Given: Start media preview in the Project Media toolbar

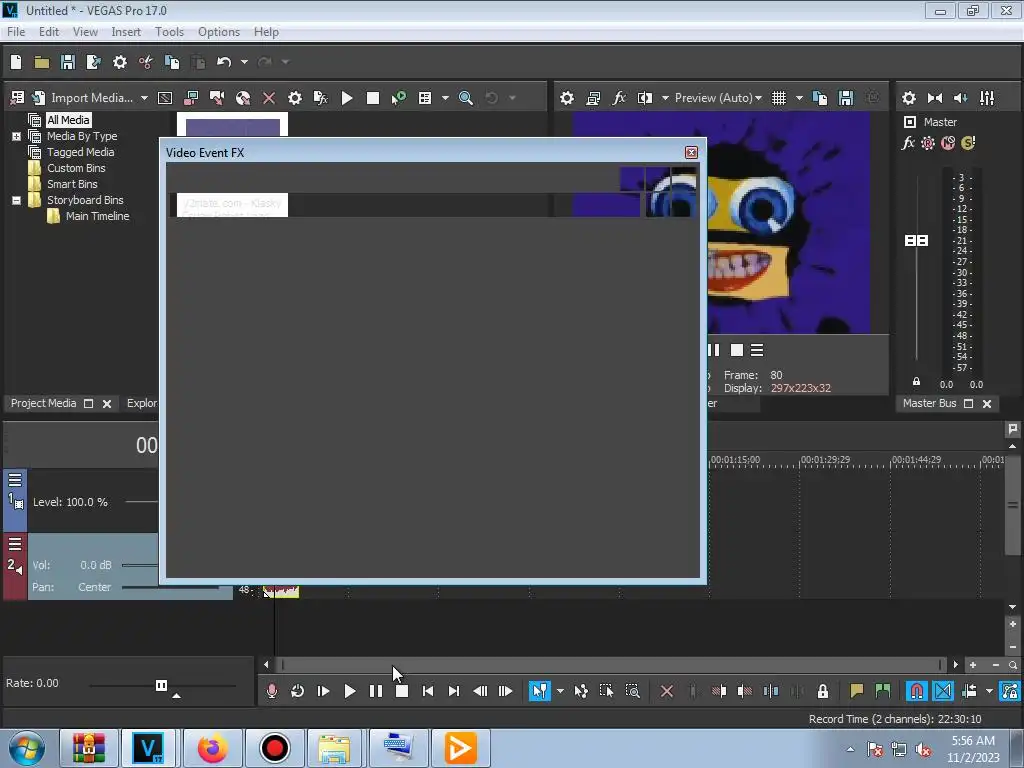Looking at the screenshot, I should pos(347,98).
